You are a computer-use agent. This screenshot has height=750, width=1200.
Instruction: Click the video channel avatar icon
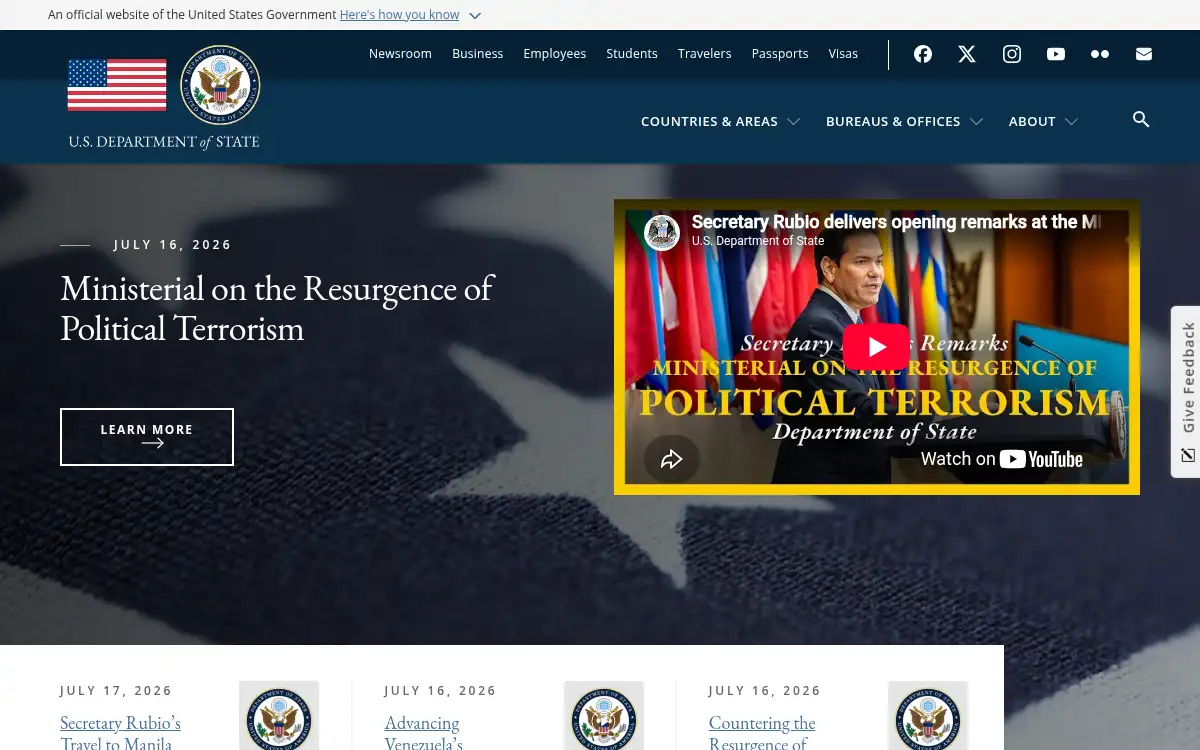click(662, 232)
